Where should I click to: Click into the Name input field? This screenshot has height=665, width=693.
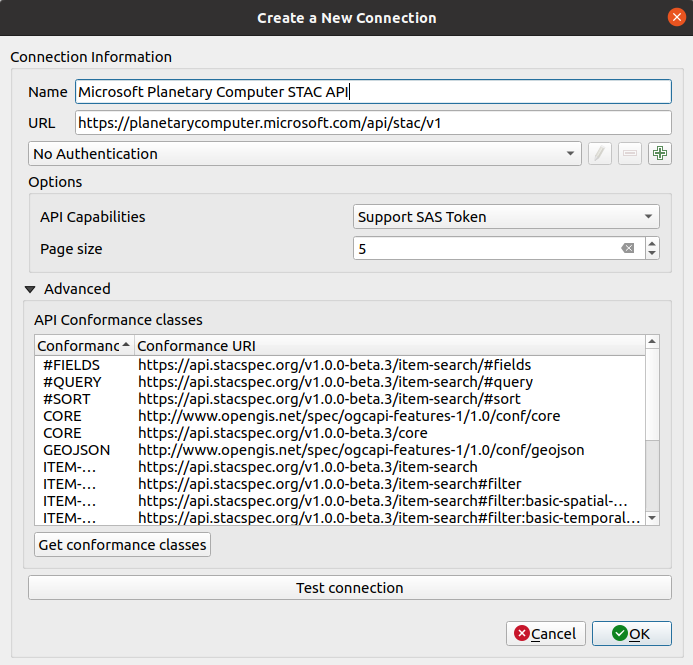point(373,92)
